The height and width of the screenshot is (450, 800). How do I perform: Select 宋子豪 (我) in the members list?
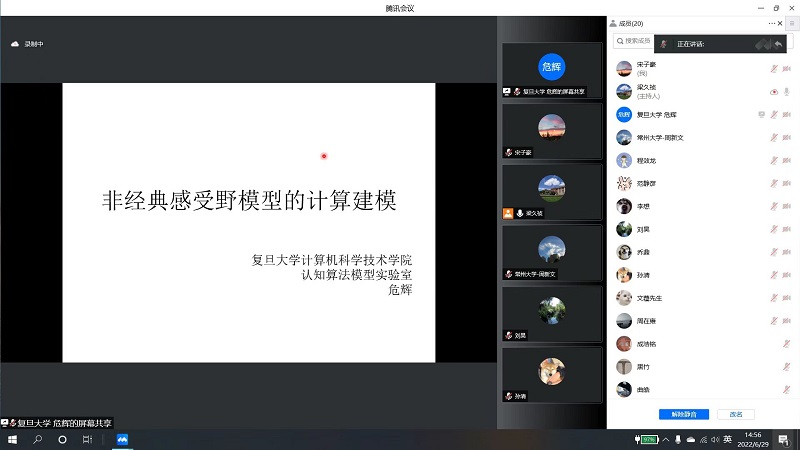click(x=703, y=69)
